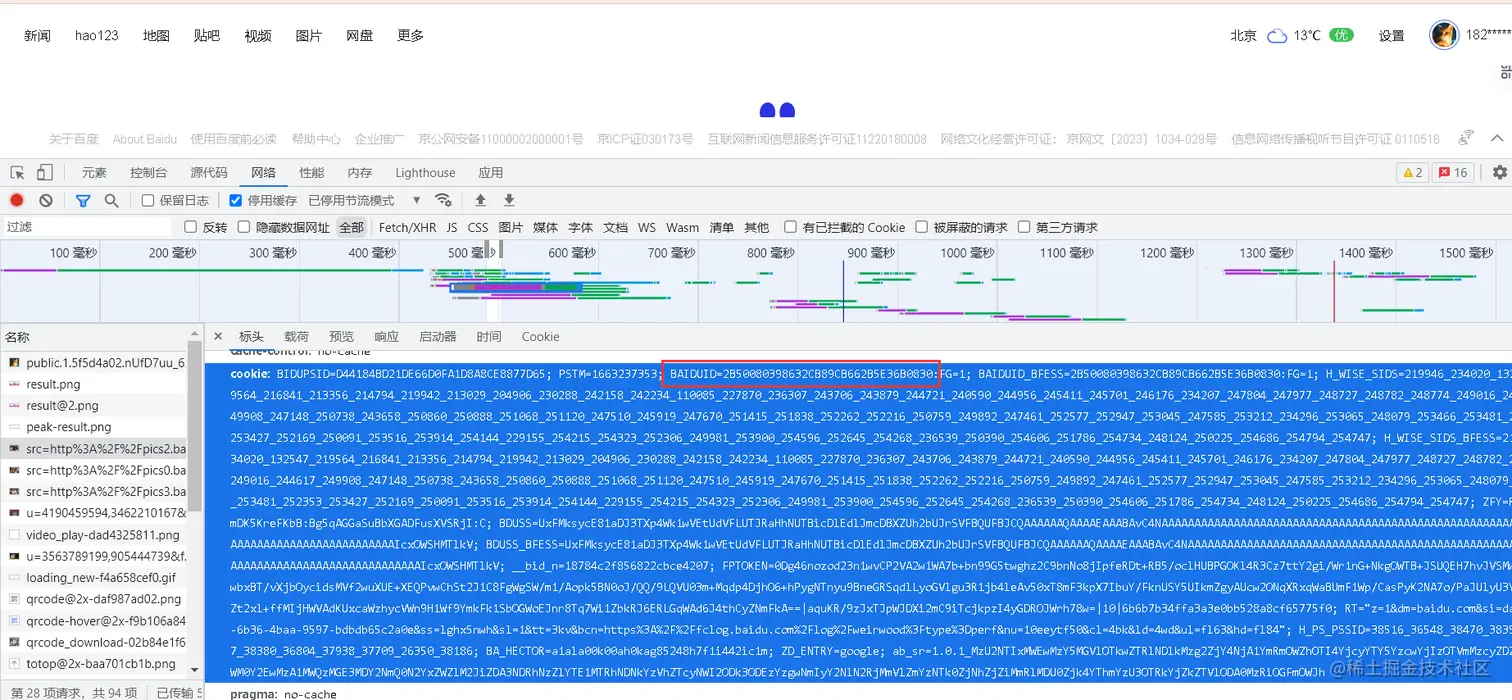Switch to the 元素 panel tab
Screen dimensions: 1512x700
tap(94, 172)
